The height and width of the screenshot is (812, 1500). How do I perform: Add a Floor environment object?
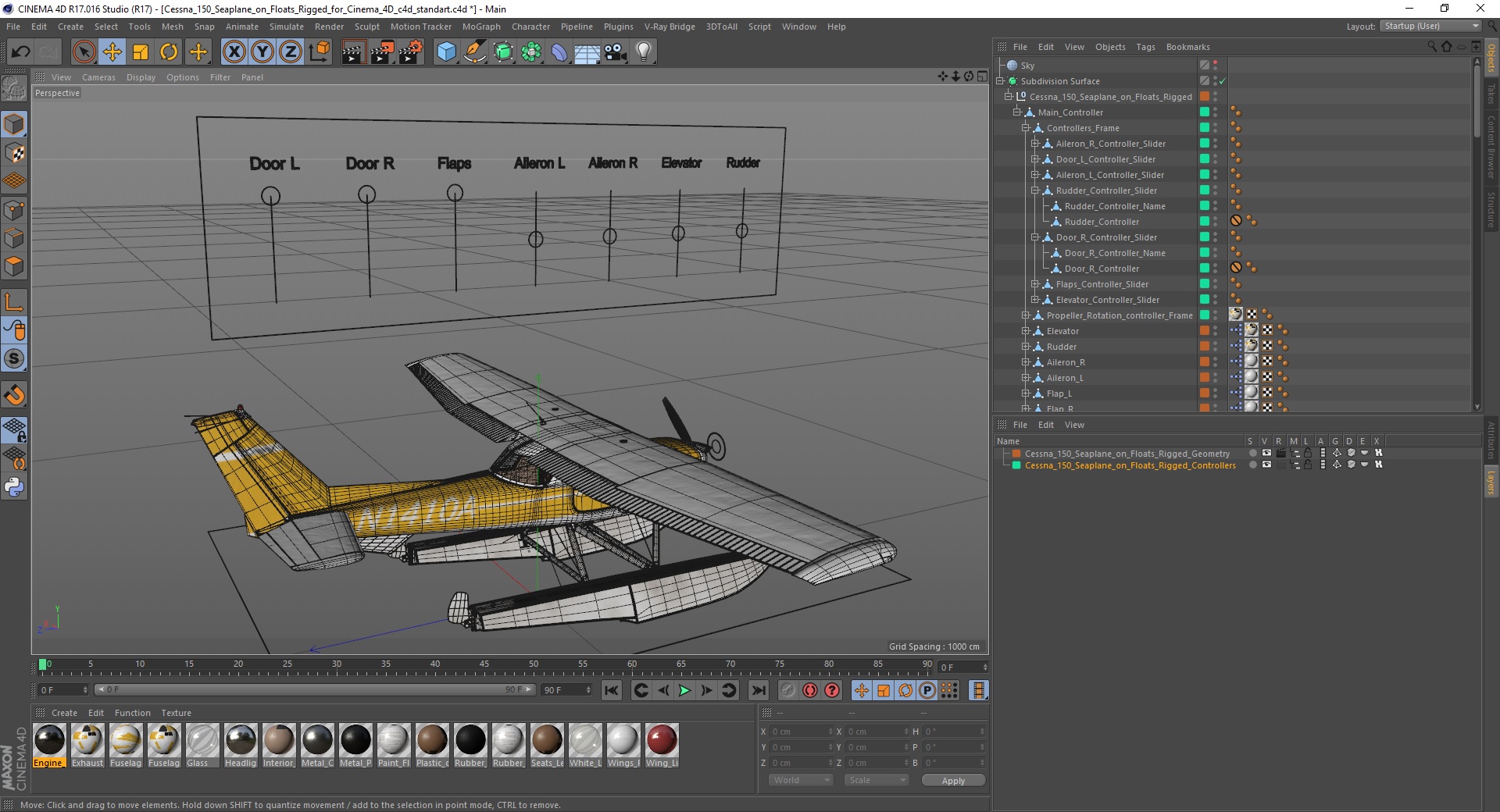pos(587,52)
